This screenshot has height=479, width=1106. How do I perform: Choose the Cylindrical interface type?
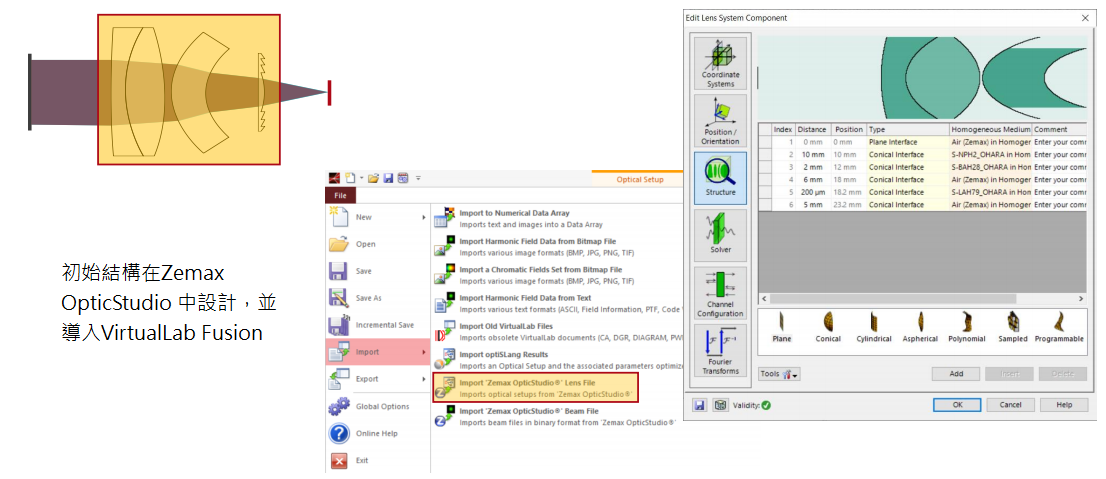coord(874,328)
